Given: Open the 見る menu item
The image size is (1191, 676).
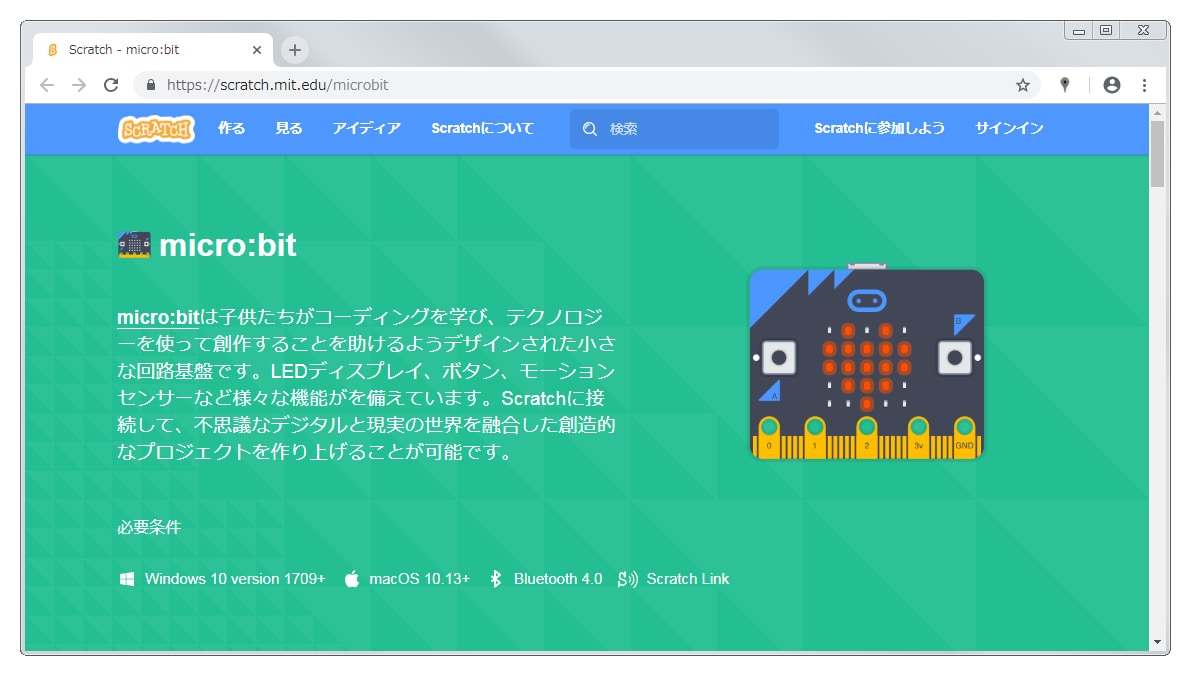Looking at the screenshot, I should point(289,128).
